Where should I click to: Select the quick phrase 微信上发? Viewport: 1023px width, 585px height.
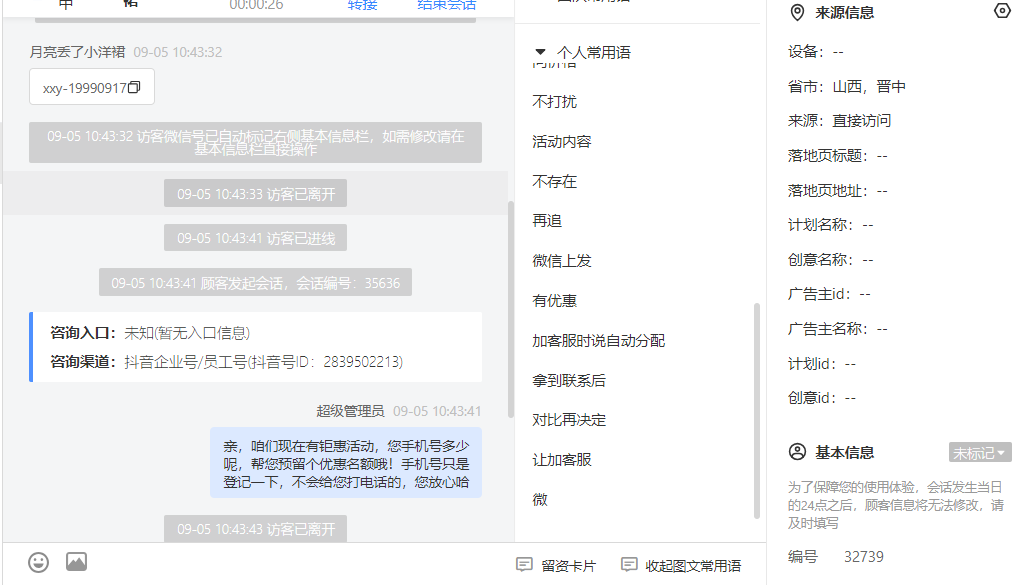(562, 261)
